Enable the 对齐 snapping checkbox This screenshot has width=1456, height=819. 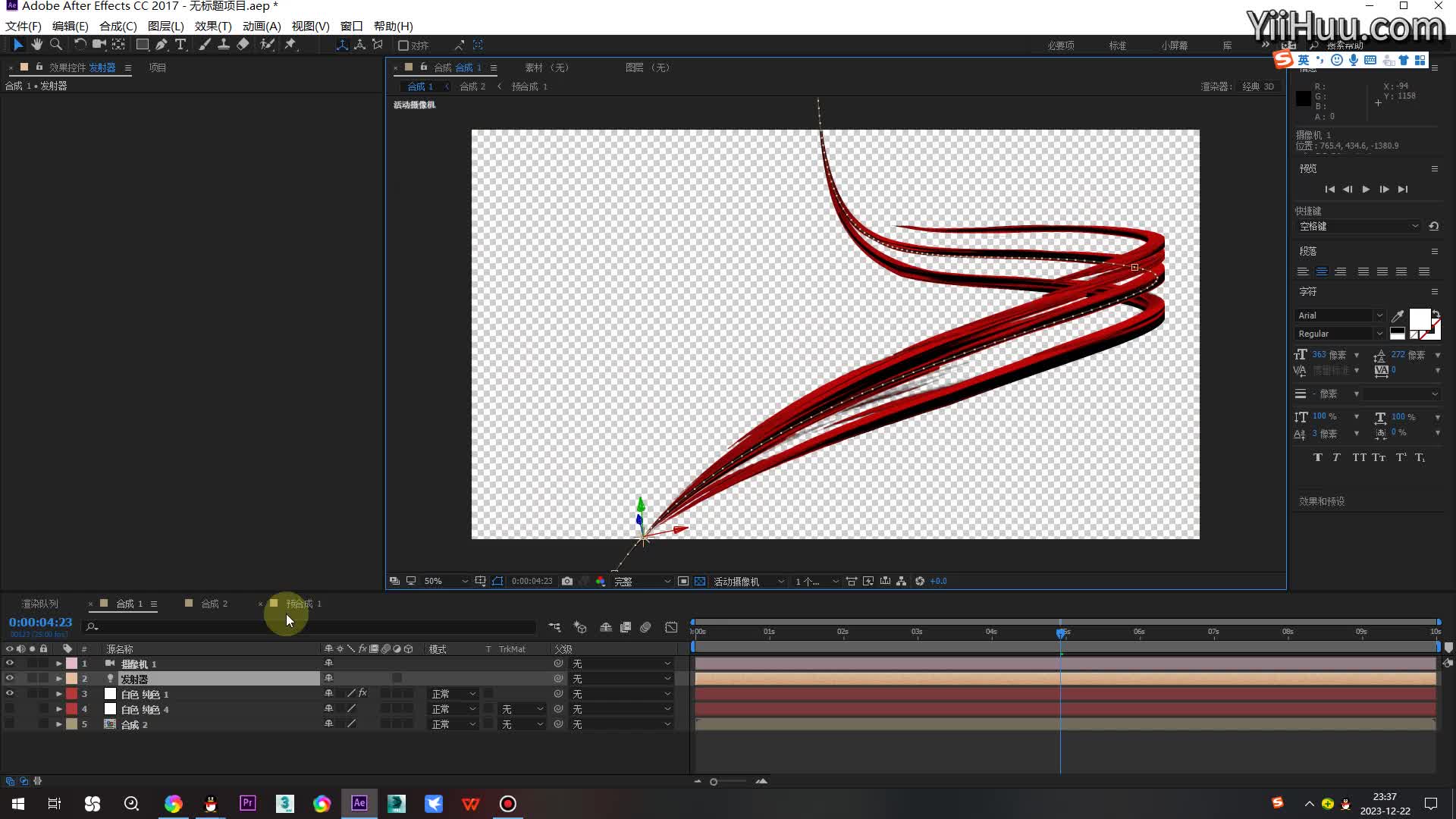[403, 45]
